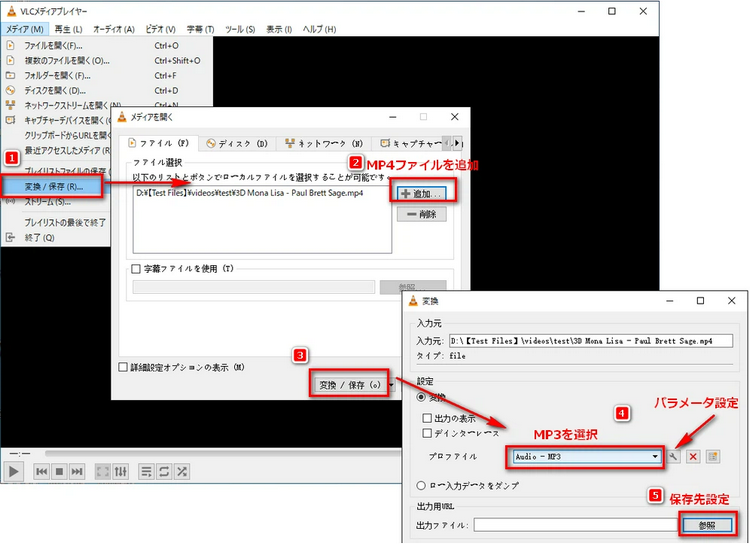Open extended settings equalizer icon
750x544 pixels.
point(121,472)
